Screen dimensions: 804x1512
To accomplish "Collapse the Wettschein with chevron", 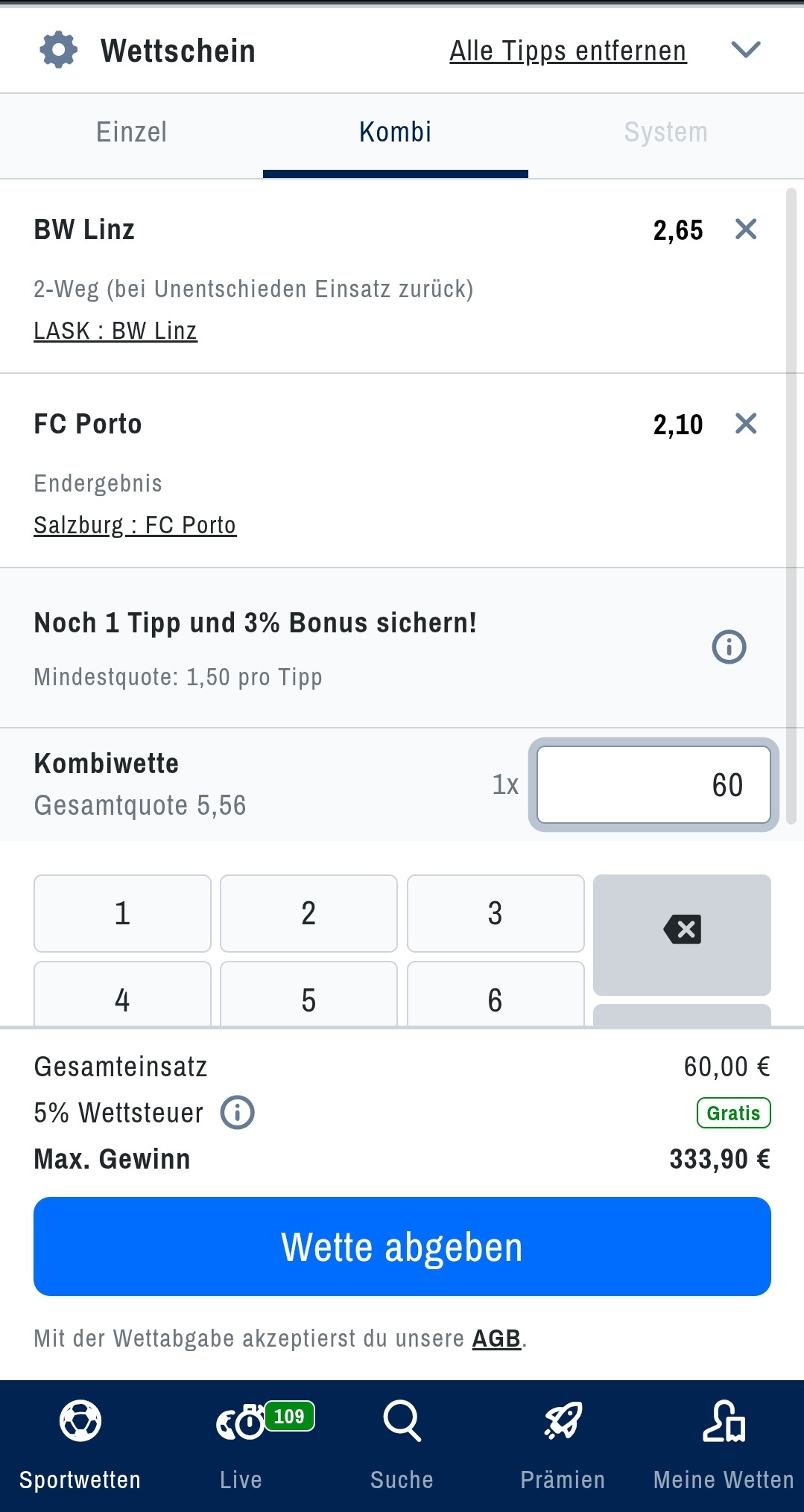I will [x=746, y=50].
